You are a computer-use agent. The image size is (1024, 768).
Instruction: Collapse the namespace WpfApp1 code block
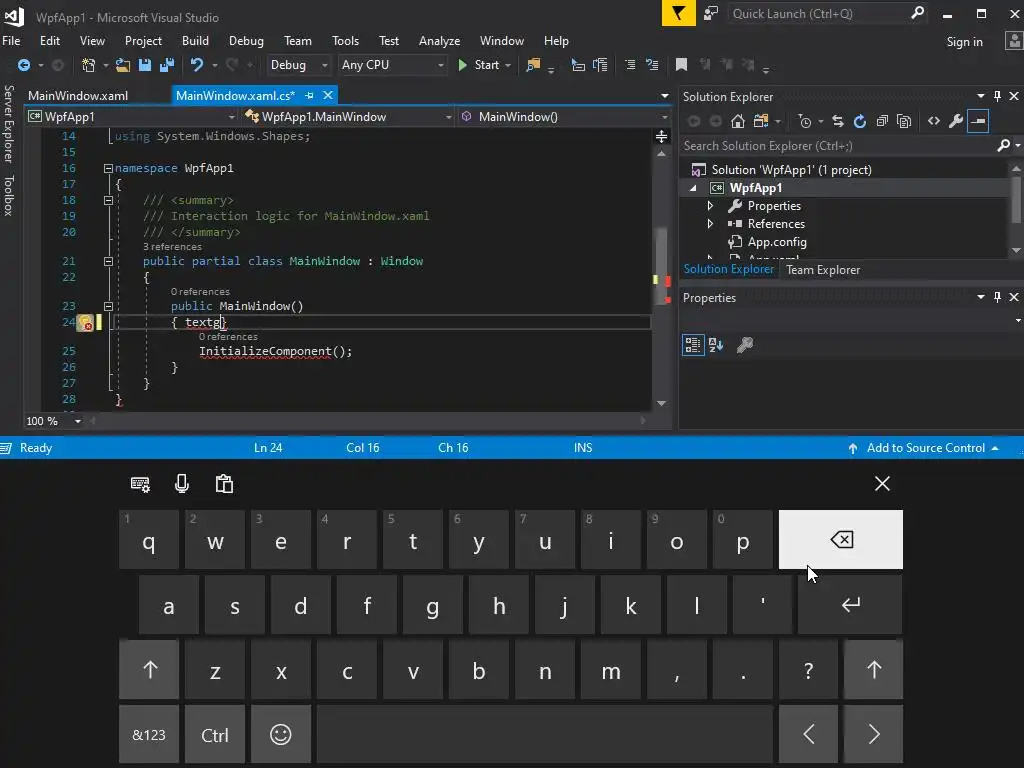click(108, 168)
